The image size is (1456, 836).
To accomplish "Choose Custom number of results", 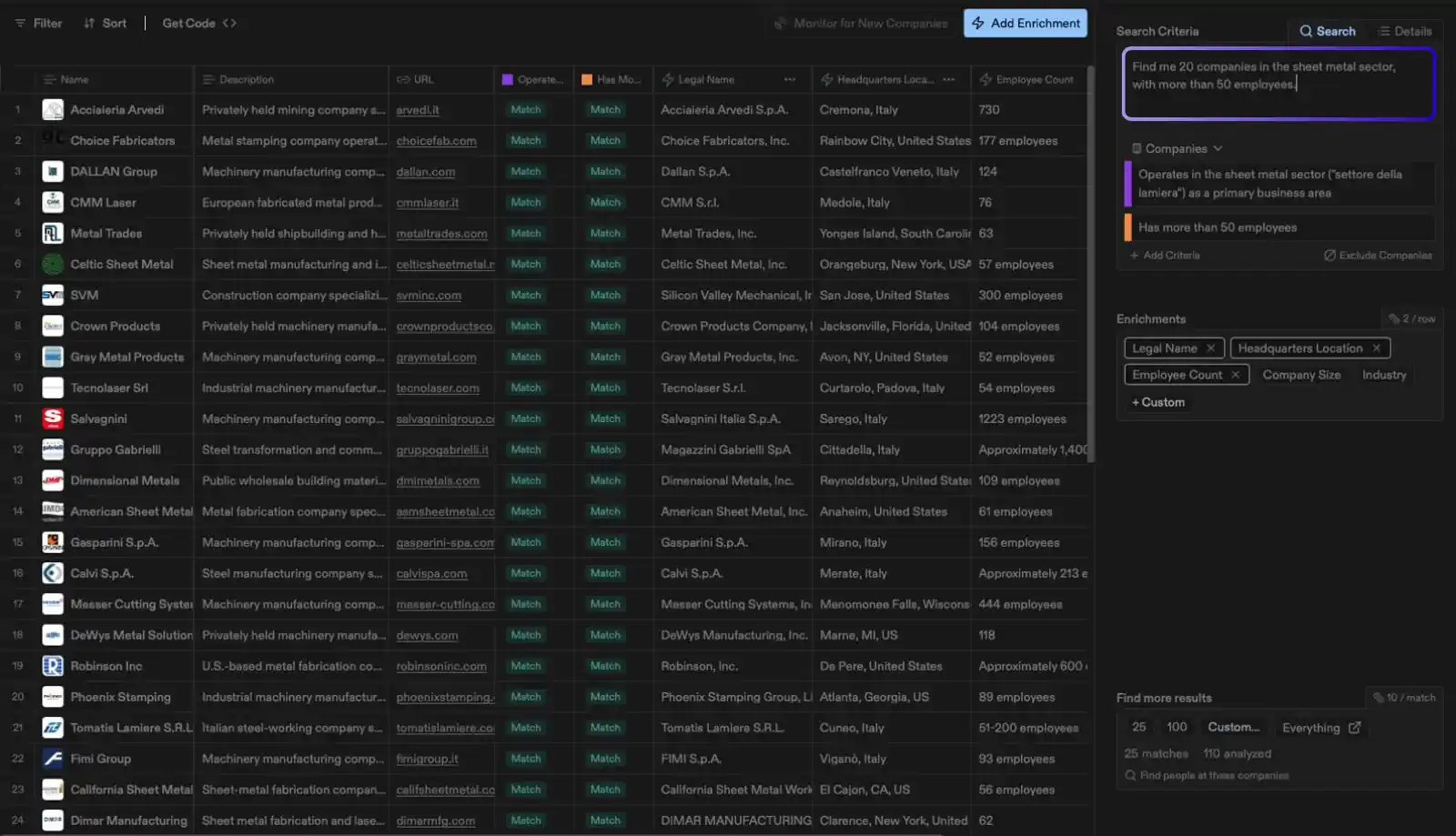I will point(1233,727).
